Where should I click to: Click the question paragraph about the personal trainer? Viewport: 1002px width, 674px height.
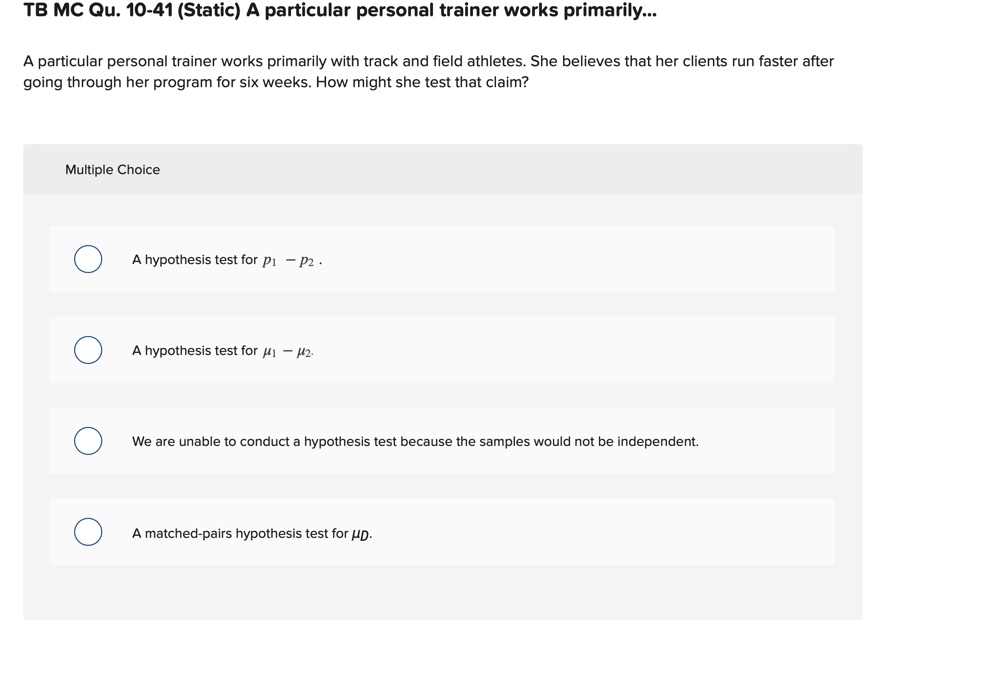(x=428, y=71)
